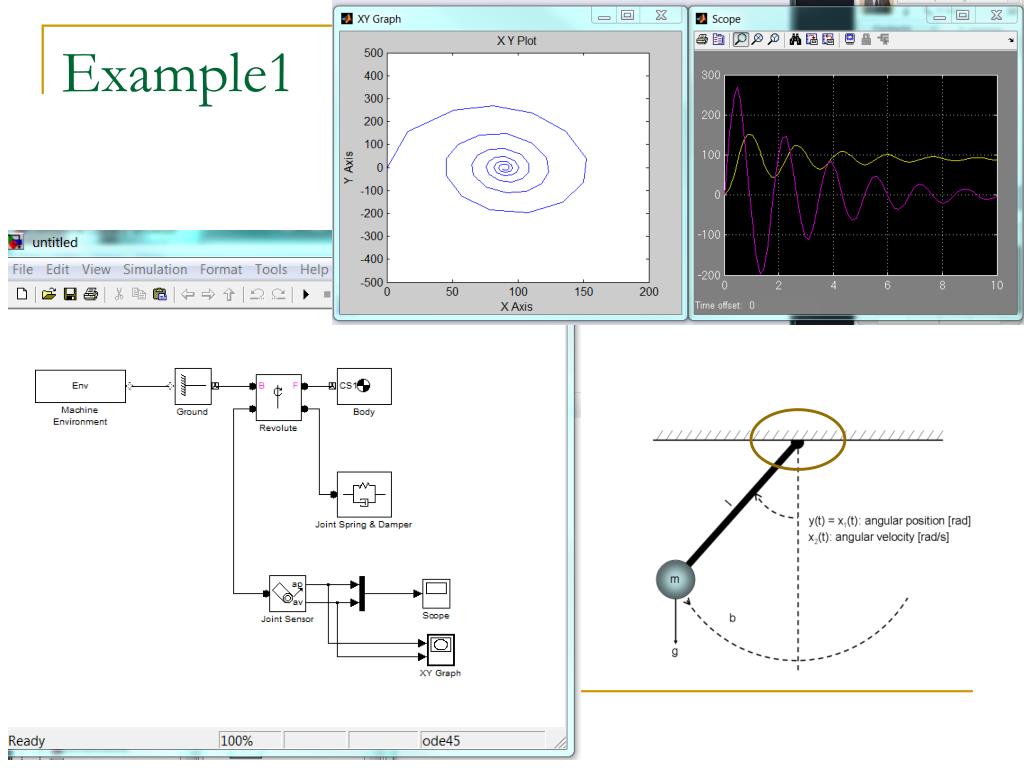The image size is (1024, 768).
Task: Cut selection with the scissors icon
Action: (118, 294)
